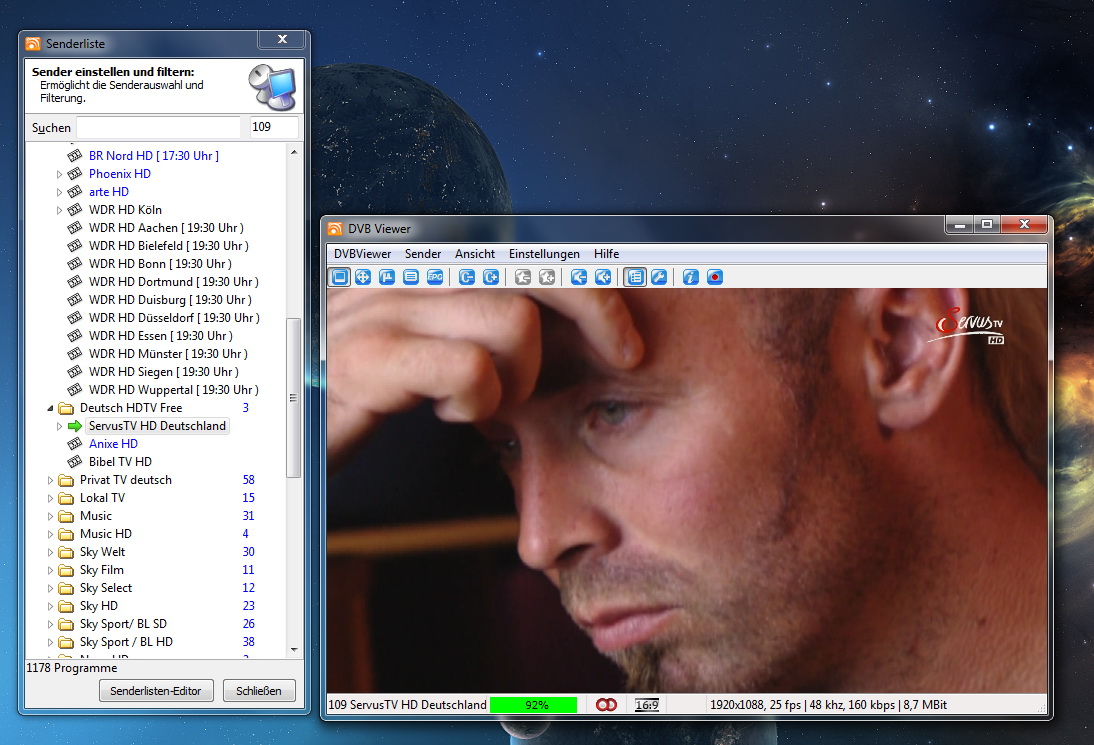This screenshot has height=745, width=1094.
Task: Click the channel list scrollbar up arrow
Action: click(x=294, y=152)
